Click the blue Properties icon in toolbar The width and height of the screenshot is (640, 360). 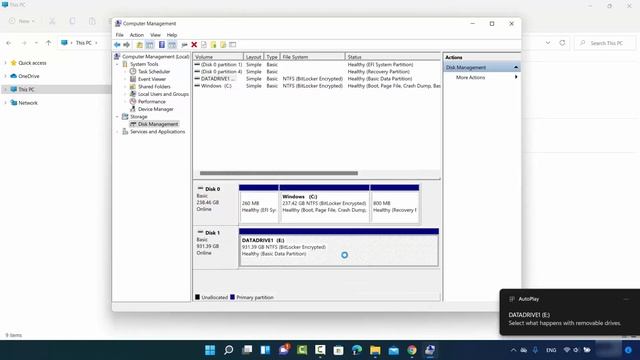(x=162, y=44)
